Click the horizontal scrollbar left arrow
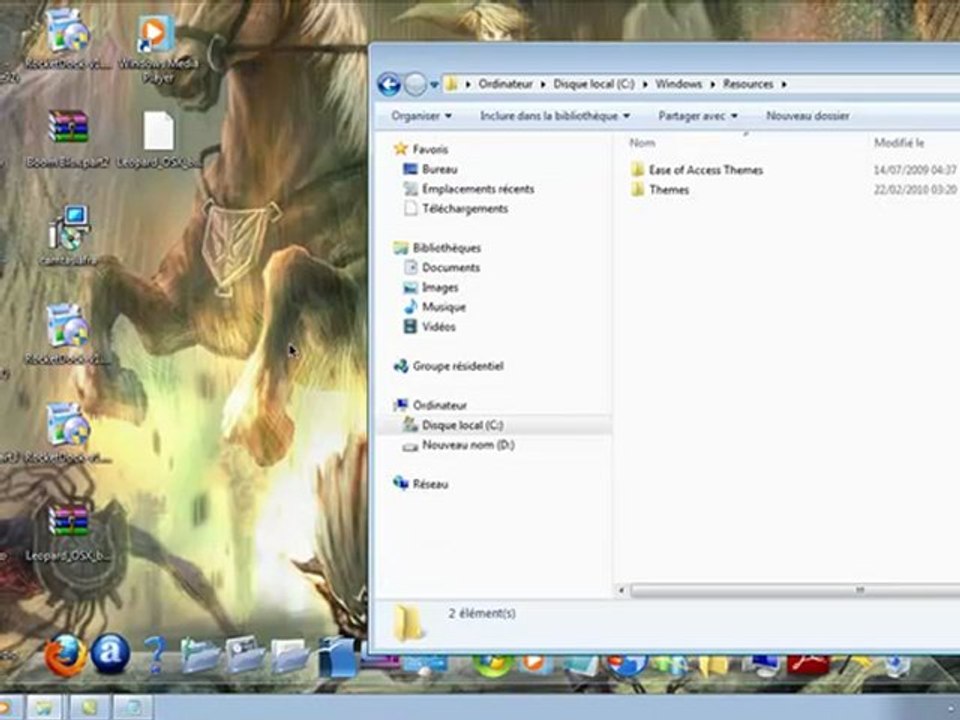Image resolution: width=960 pixels, height=720 pixels. tap(621, 590)
